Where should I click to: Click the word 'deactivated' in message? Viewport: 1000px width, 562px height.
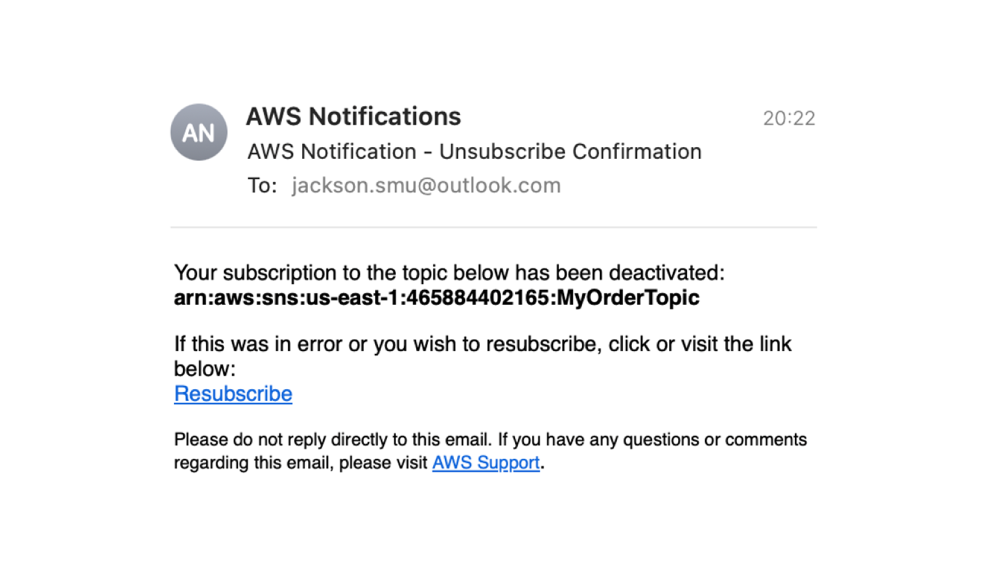point(664,273)
